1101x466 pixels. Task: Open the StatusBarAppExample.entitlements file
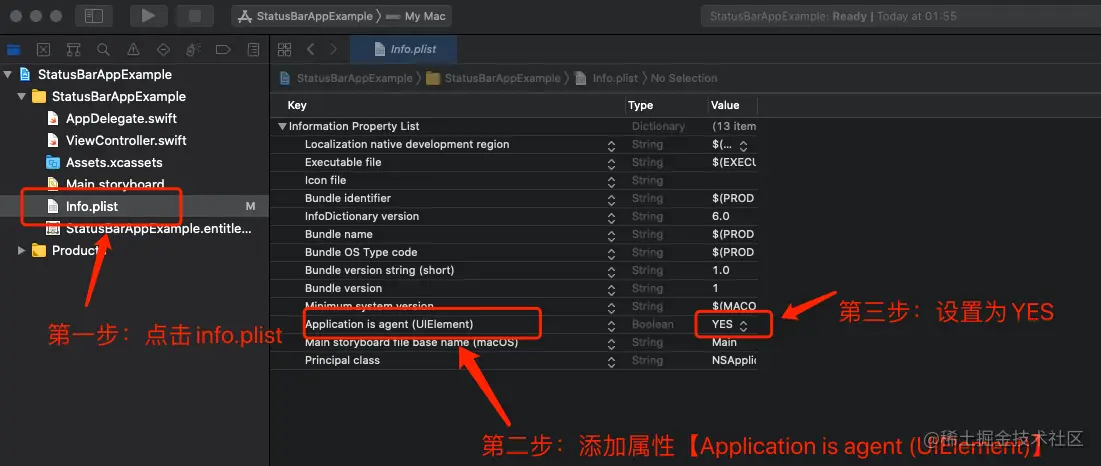click(158, 229)
